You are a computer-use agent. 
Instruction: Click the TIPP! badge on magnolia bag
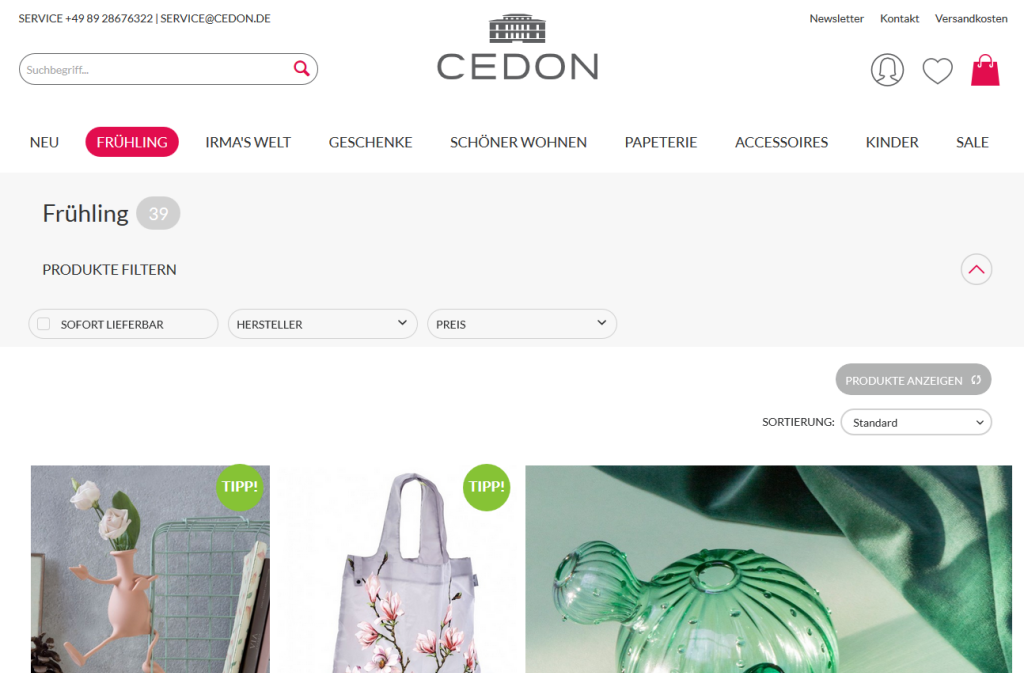[x=487, y=487]
